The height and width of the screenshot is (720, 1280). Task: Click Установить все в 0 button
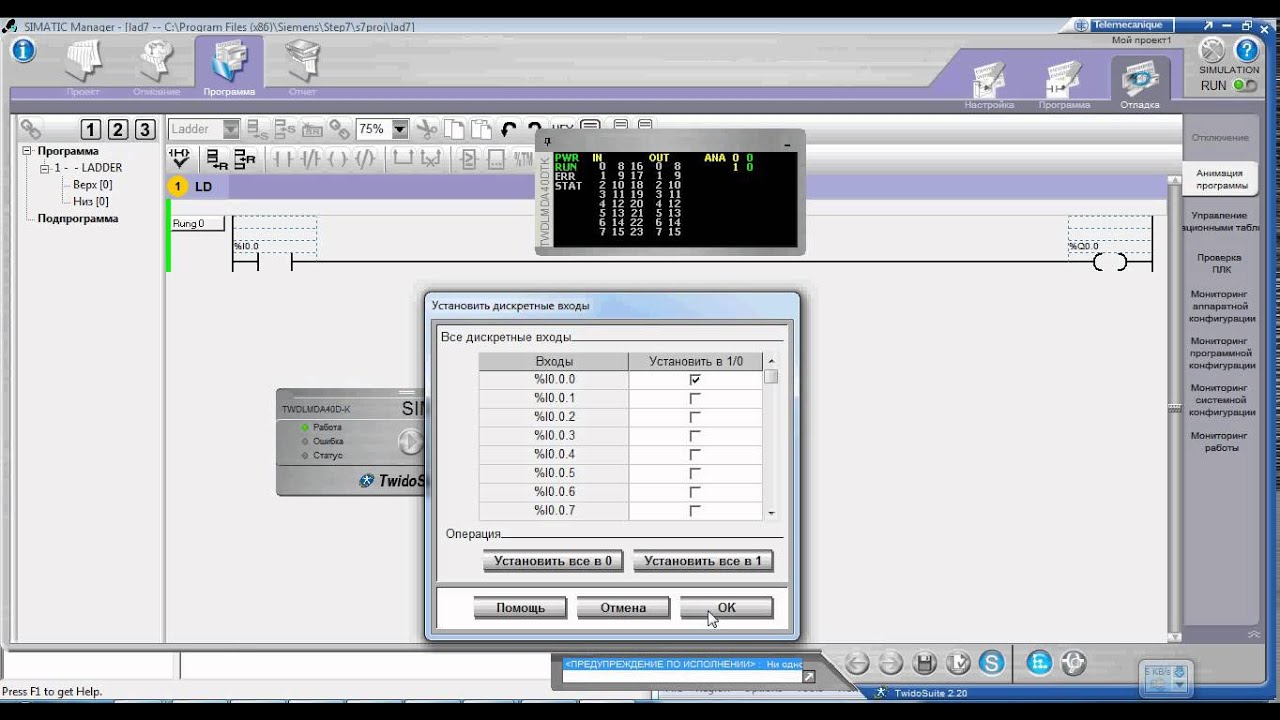[553, 561]
